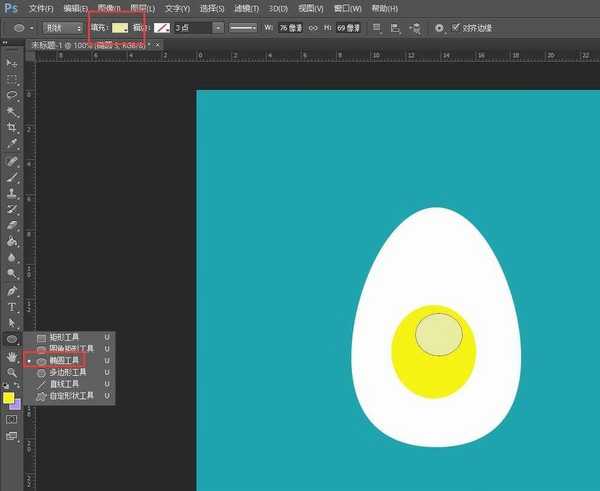Image resolution: width=600 pixels, height=491 pixels.
Task: Toggle link between width and height
Action: click(312, 28)
